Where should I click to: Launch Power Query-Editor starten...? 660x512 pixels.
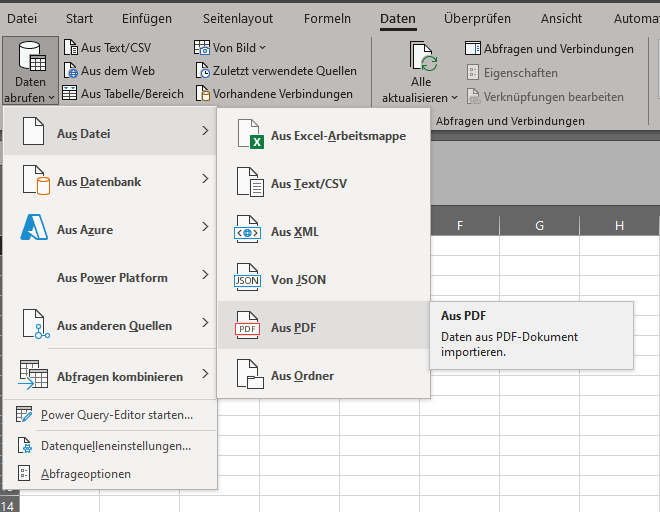(x=110, y=414)
